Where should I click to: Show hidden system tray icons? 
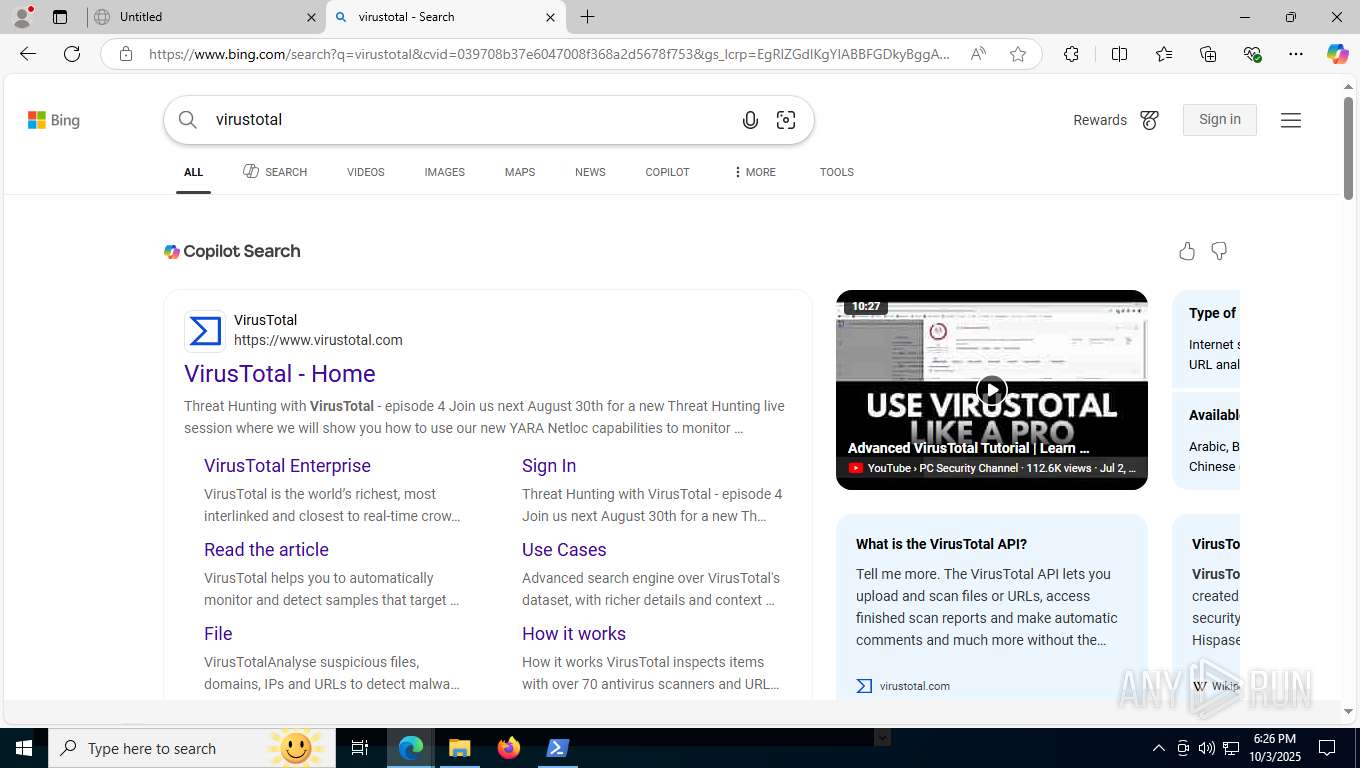point(1159,748)
